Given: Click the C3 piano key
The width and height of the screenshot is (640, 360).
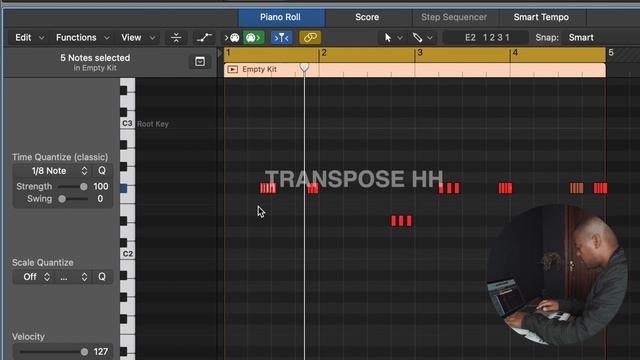Looking at the screenshot, I should [x=127, y=123].
